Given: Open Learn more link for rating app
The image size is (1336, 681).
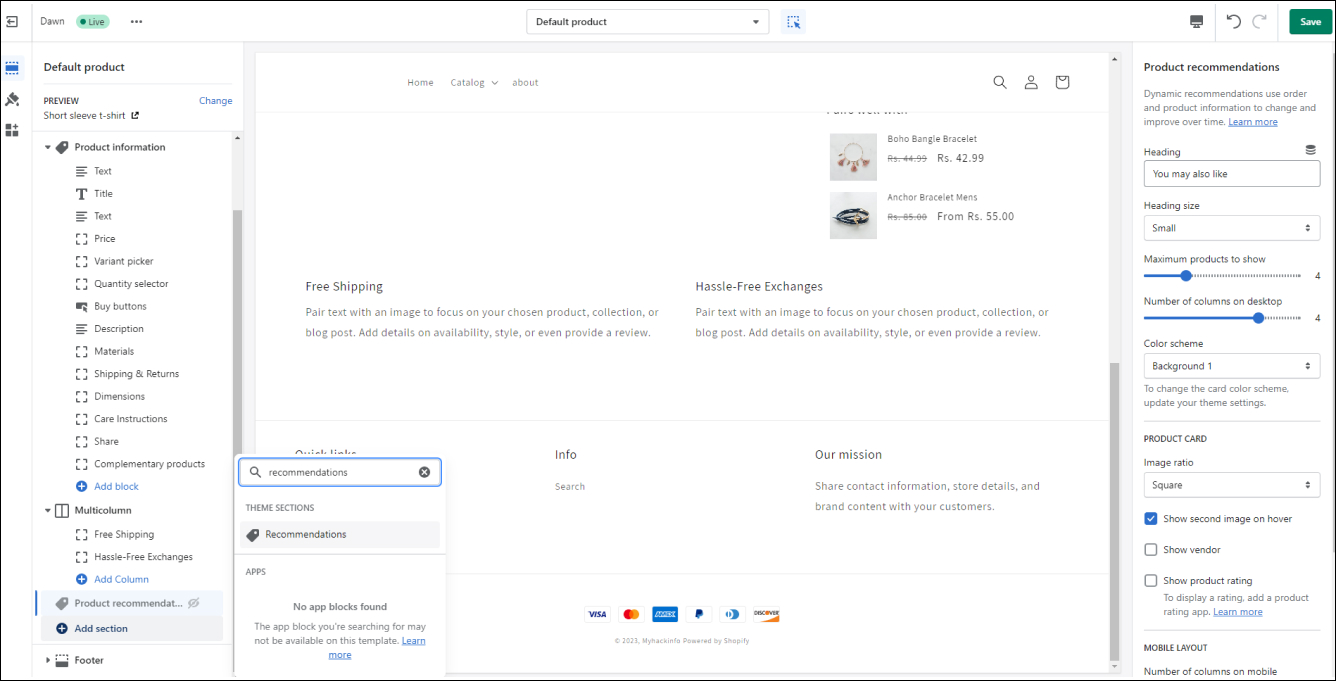Looking at the screenshot, I should (1238, 612).
